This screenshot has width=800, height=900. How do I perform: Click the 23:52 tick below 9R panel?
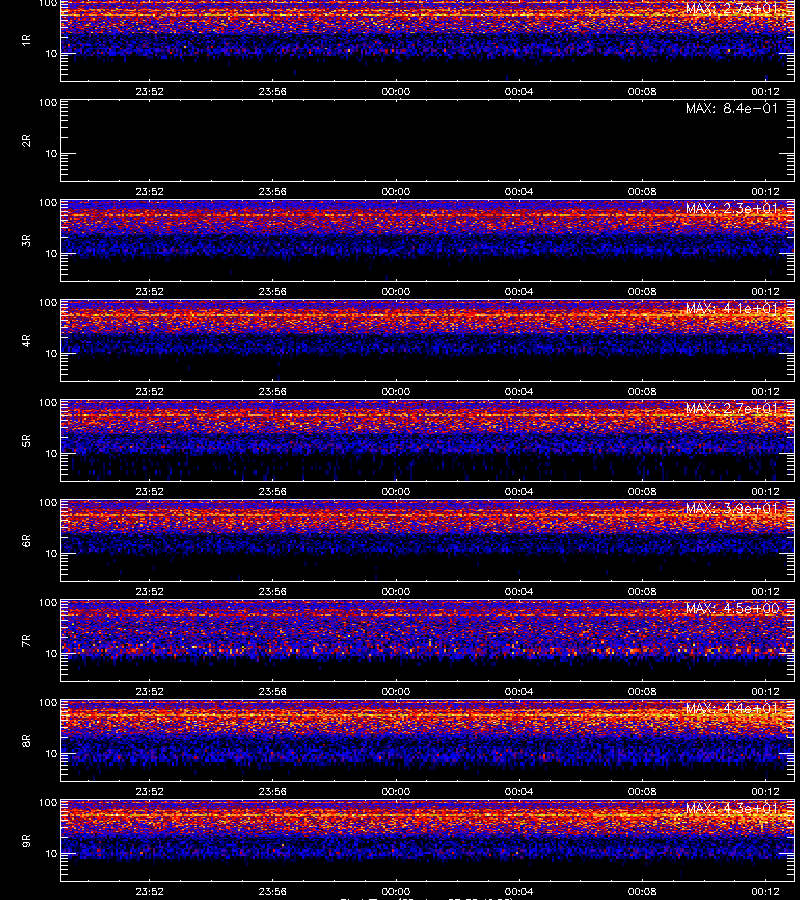pyautogui.click(x=149, y=891)
